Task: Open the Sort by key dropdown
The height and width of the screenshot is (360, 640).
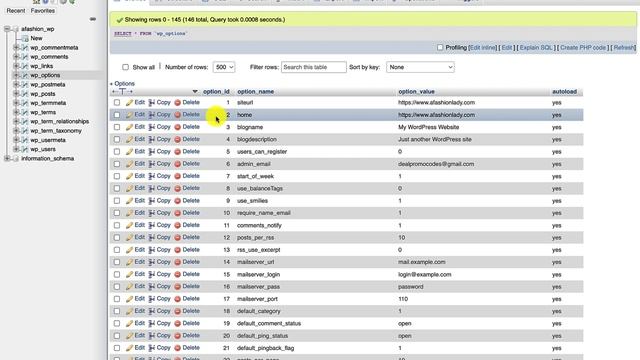Action: point(420,67)
